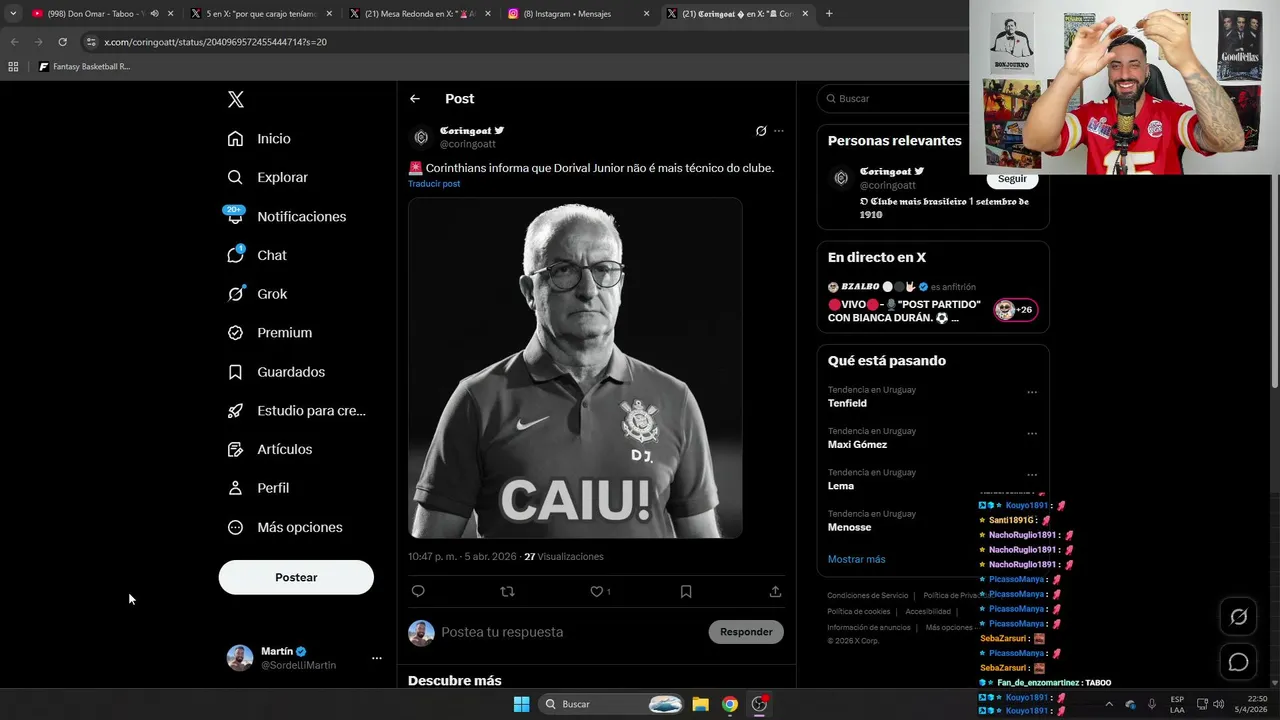Open more options for the Tenfield trend
The image size is (1280, 720).
(1032, 392)
